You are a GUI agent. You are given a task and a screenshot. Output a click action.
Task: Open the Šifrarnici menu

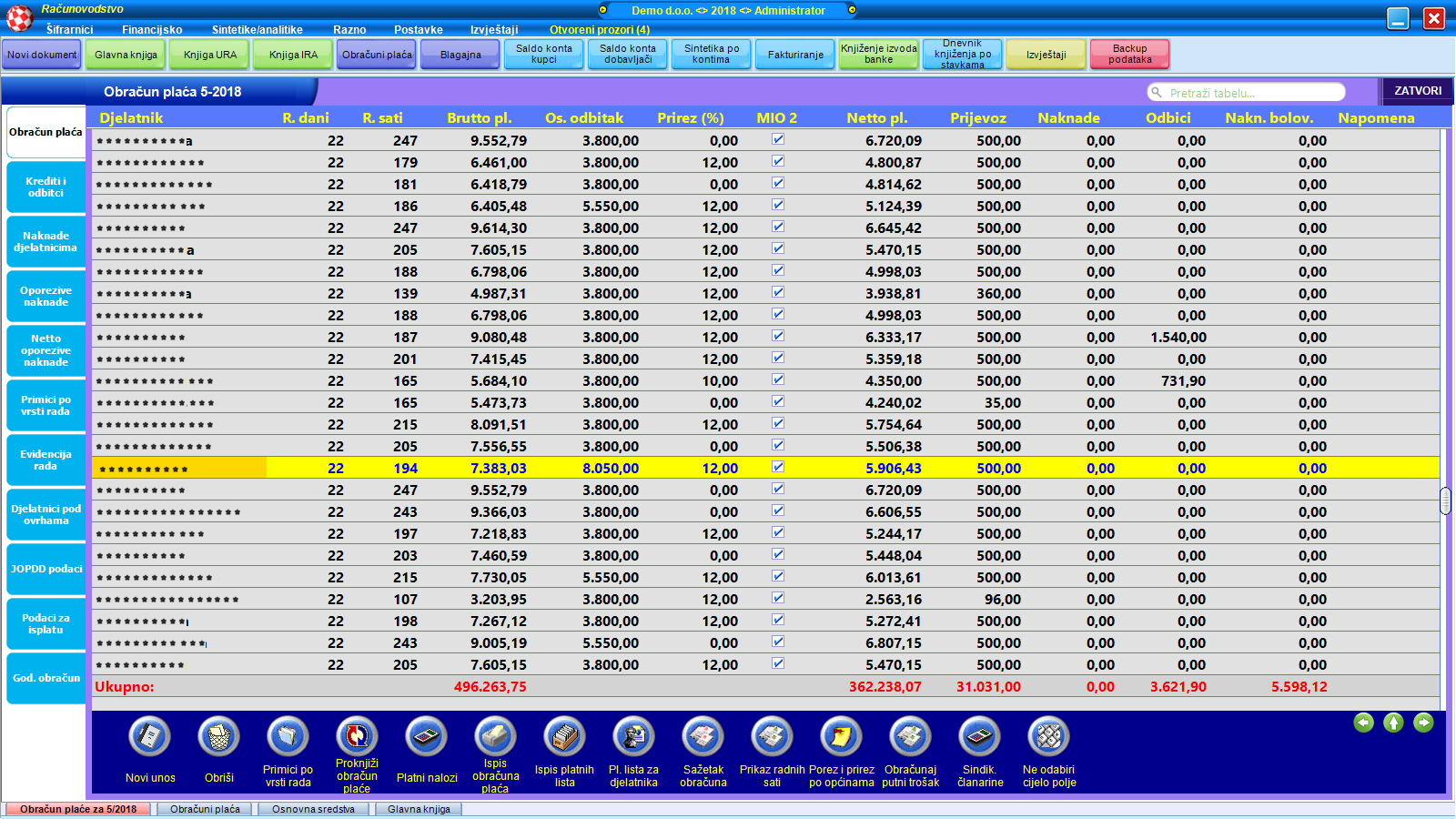pyautogui.click(x=69, y=30)
